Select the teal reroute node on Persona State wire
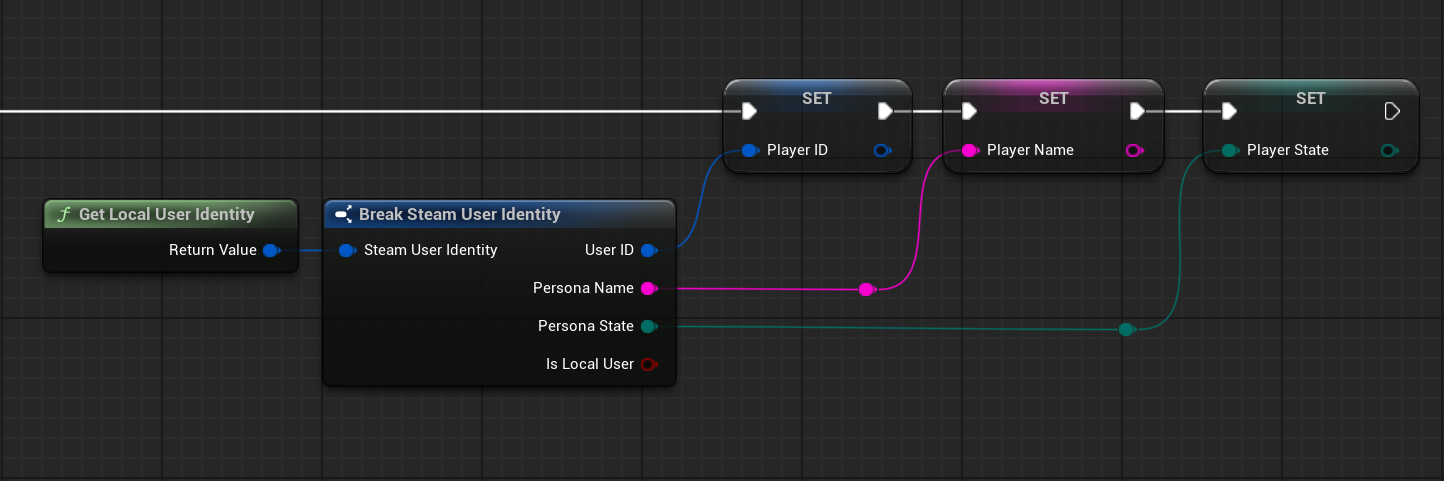This screenshot has width=1444, height=481. click(x=1127, y=329)
